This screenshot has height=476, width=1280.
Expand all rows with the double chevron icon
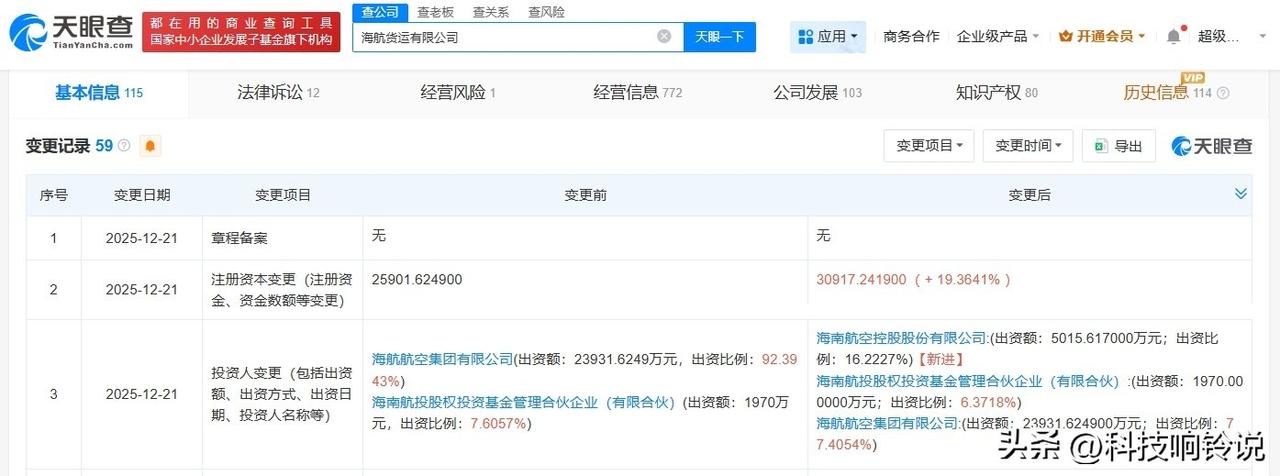click(1241, 194)
